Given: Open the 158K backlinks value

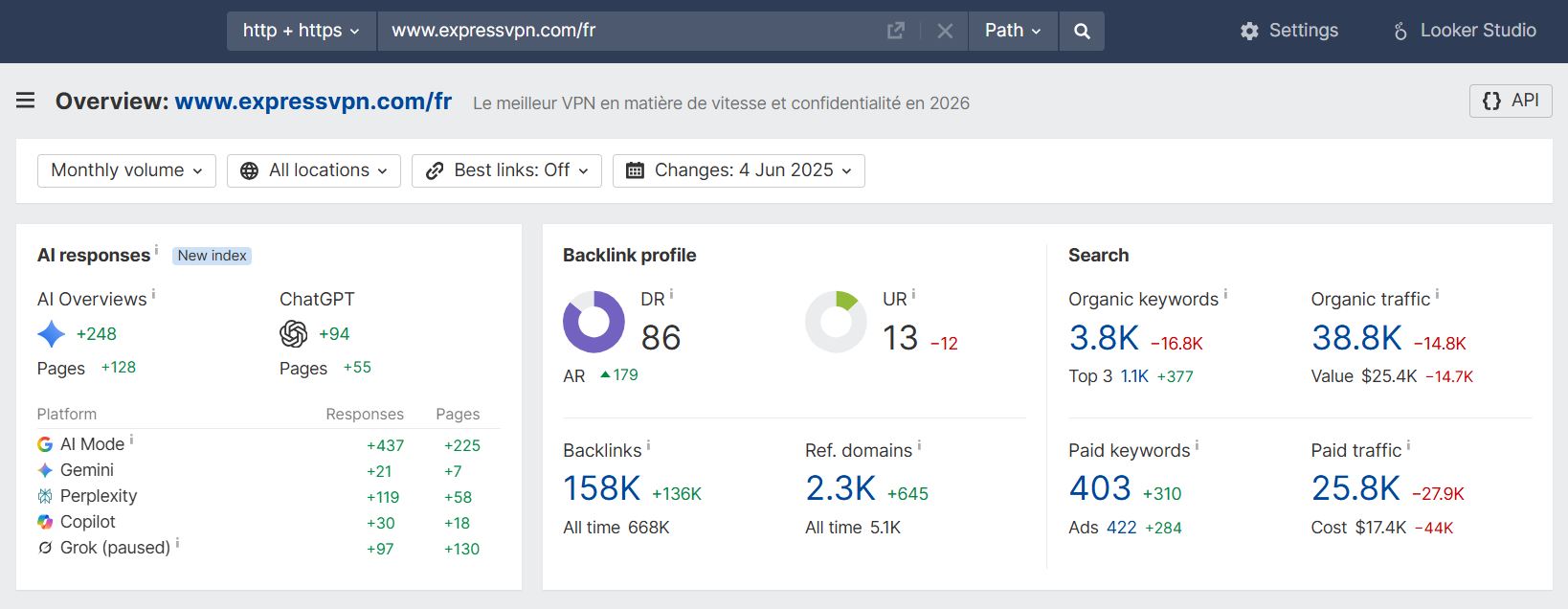Looking at the screenshot, I should point(601,488).
